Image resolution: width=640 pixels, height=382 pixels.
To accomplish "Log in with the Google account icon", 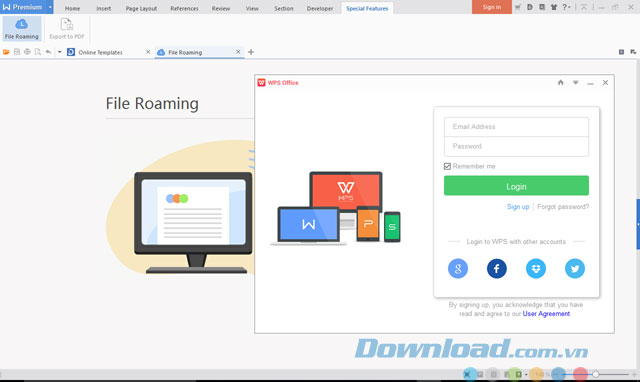I will (x=458, y=269).
